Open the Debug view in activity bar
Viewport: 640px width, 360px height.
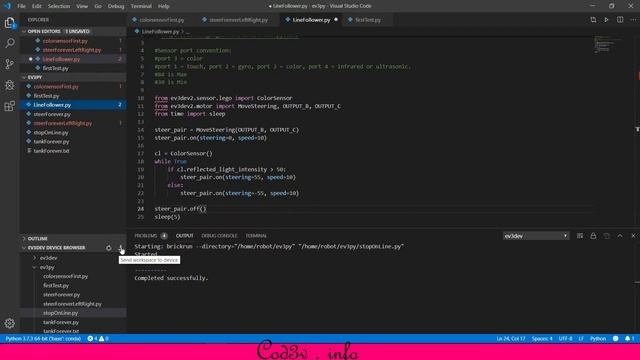coord(9,85)
